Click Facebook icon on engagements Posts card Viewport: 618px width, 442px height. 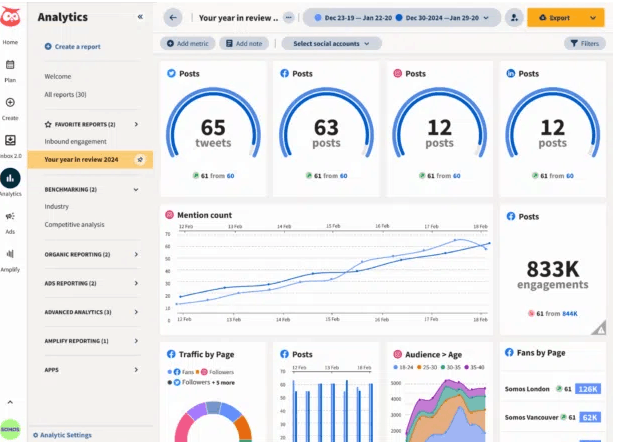coord(511,216)
